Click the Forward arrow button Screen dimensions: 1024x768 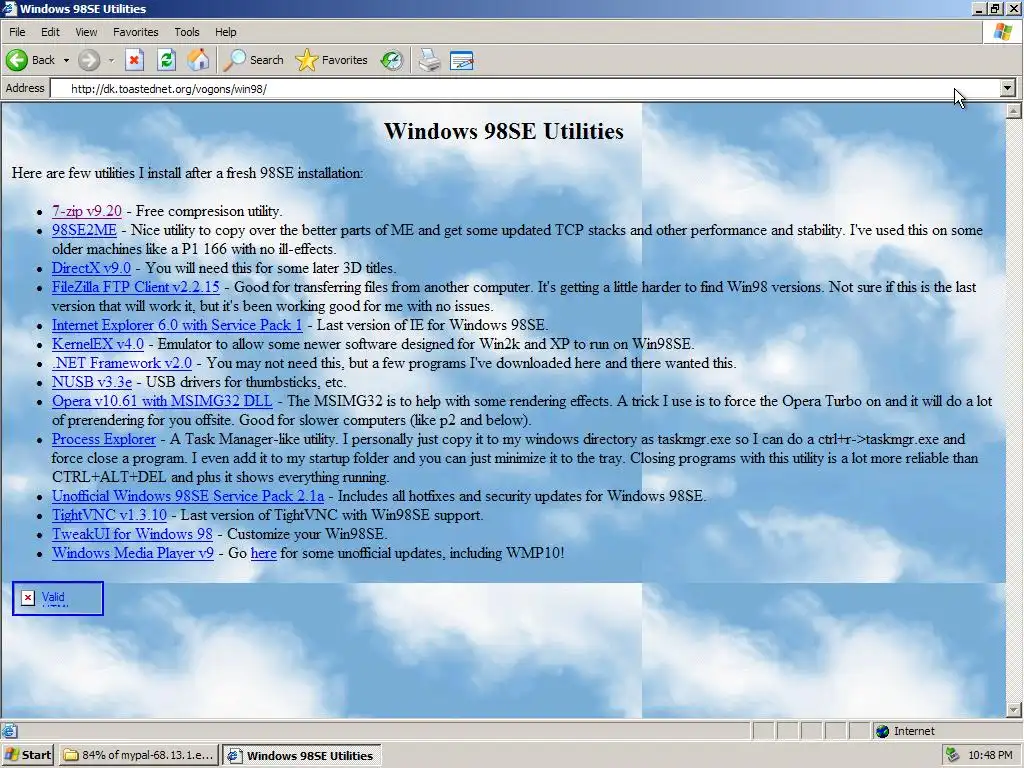(89, 60)
